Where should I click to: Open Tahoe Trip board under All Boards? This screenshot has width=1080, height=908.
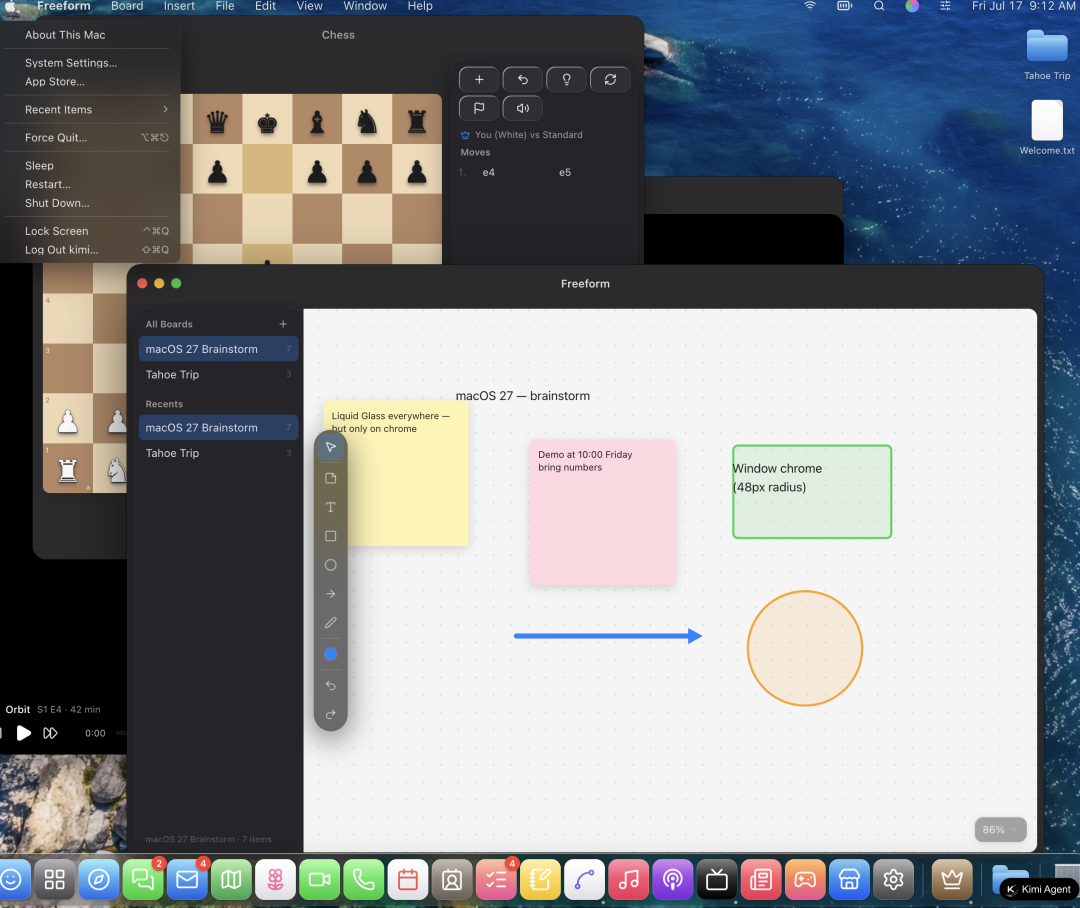click(218, 375)
